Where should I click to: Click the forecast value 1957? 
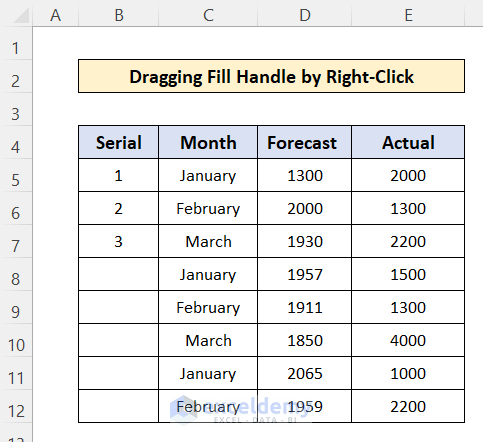coord(305,274)
